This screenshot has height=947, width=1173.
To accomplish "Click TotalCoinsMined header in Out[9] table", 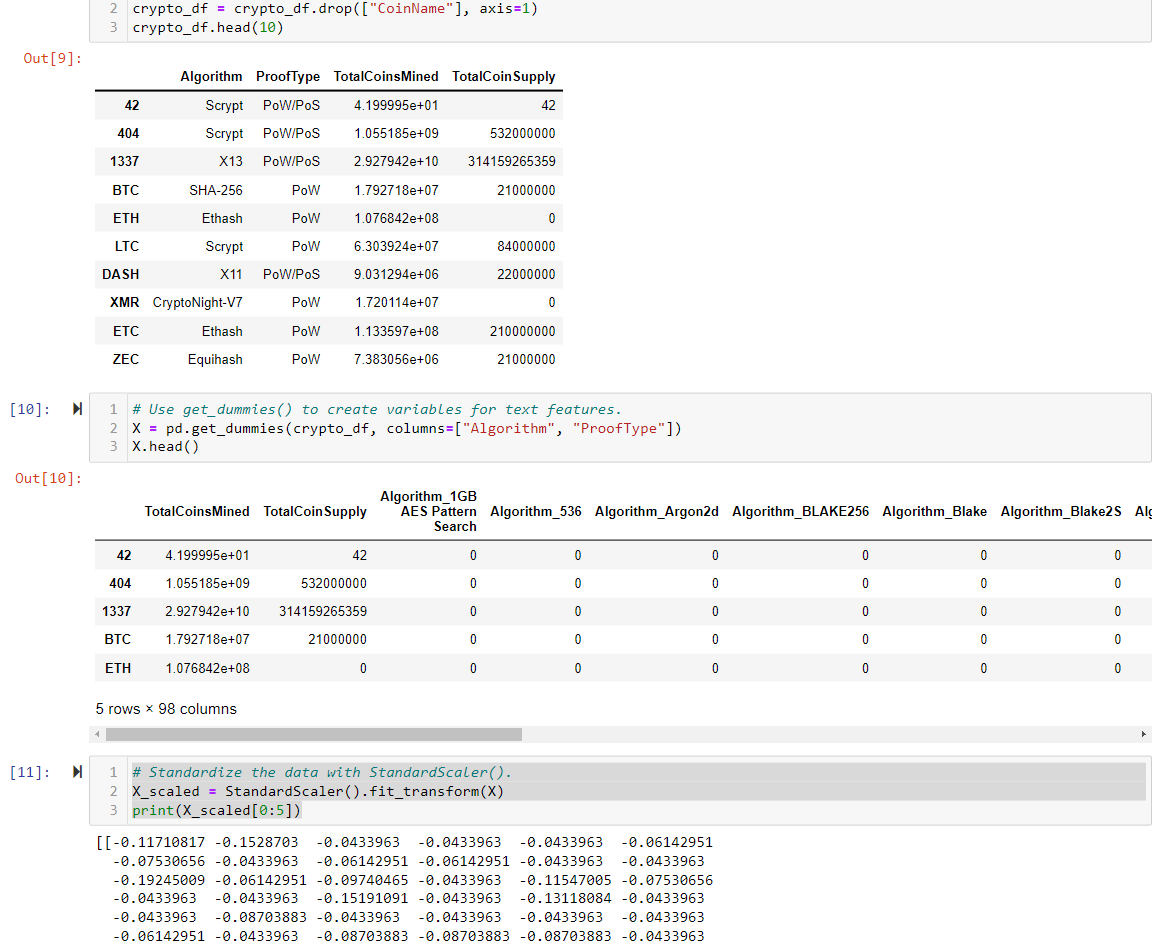I will pos(386,76).
